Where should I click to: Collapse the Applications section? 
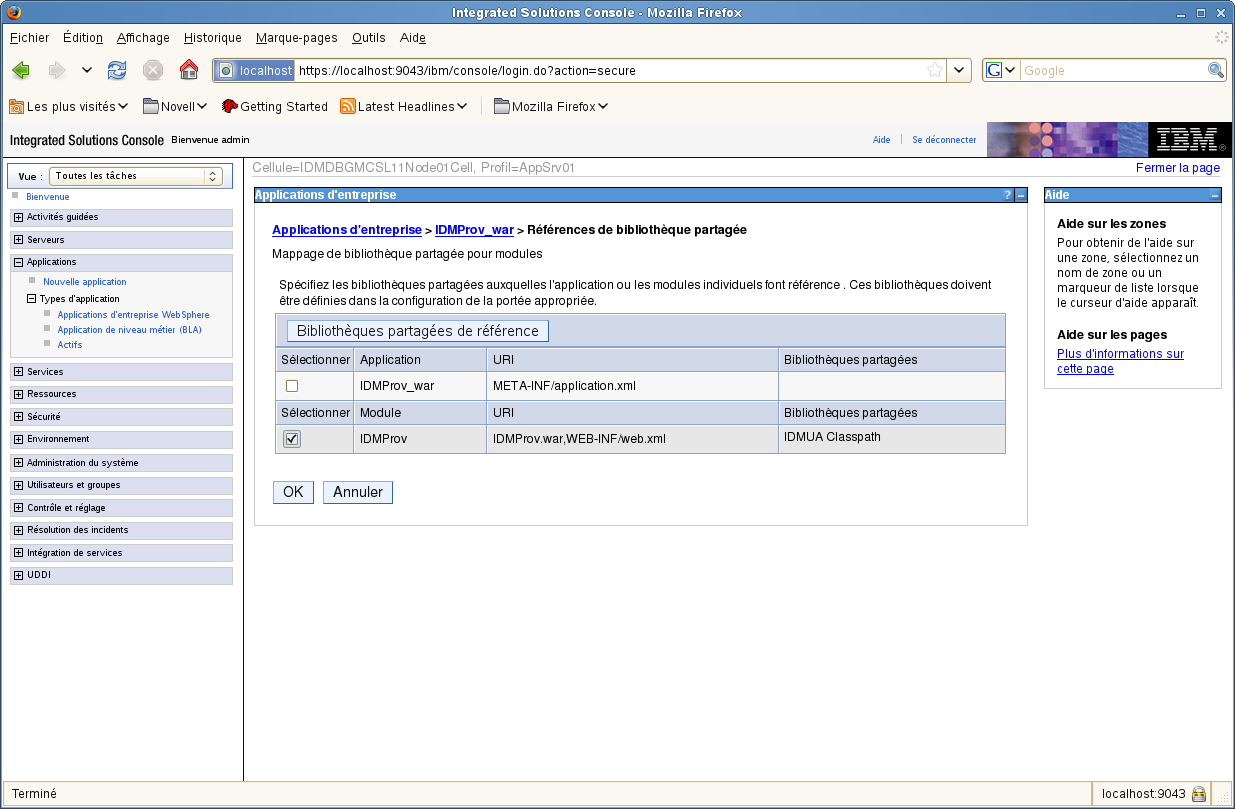19,262
